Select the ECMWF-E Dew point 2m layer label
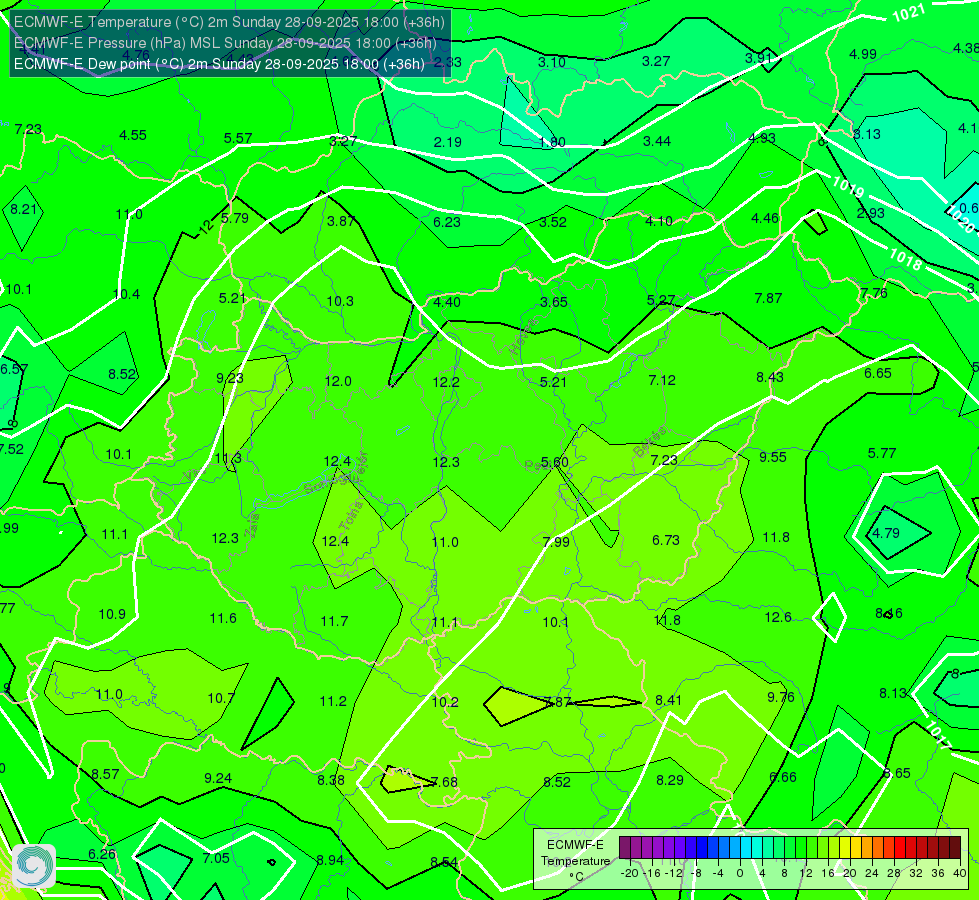979x900 pixels. [x=219, y=64]
